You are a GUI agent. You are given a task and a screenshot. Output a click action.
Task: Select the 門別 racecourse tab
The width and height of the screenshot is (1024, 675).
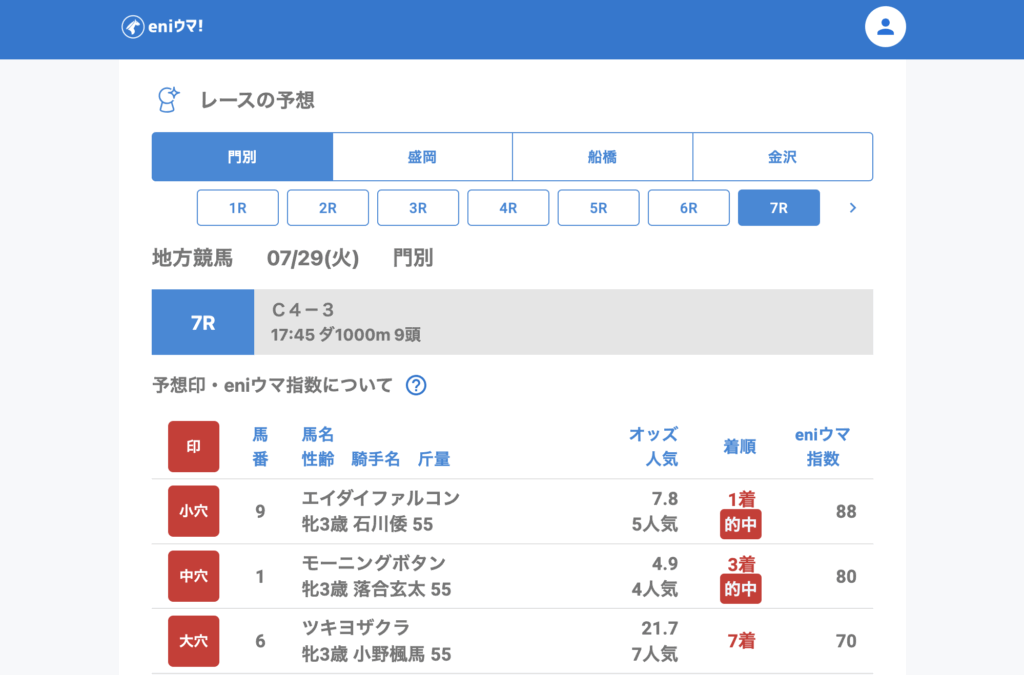(242, 157)
